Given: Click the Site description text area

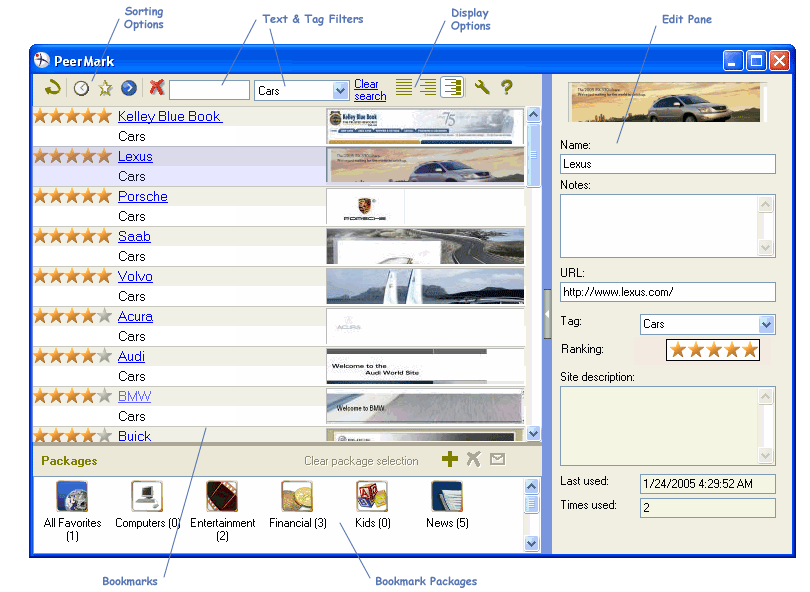Looking at the screenshot, I should point(667,426).
